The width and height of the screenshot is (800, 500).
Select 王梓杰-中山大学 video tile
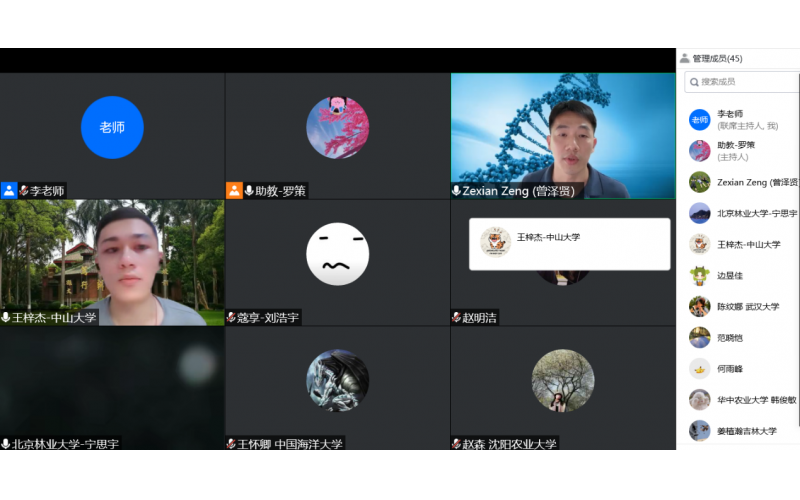112,262
